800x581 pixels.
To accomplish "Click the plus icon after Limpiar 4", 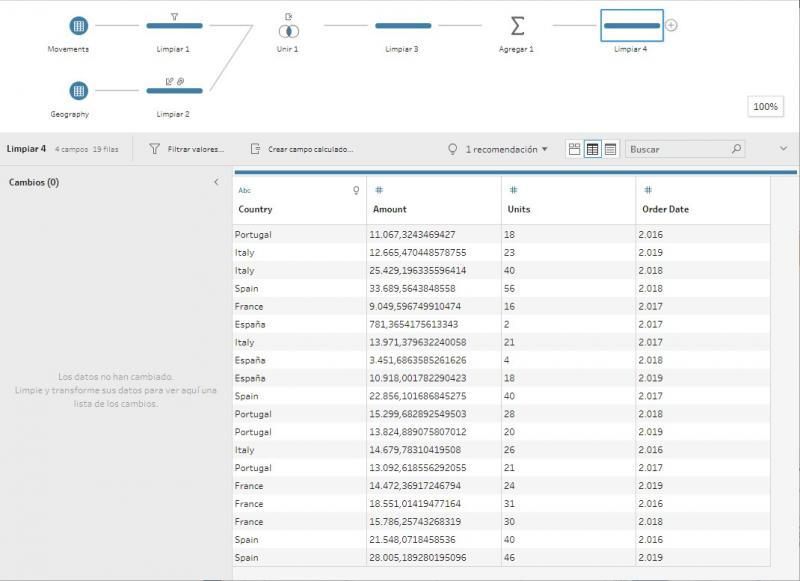I will [x=671, y=26].
